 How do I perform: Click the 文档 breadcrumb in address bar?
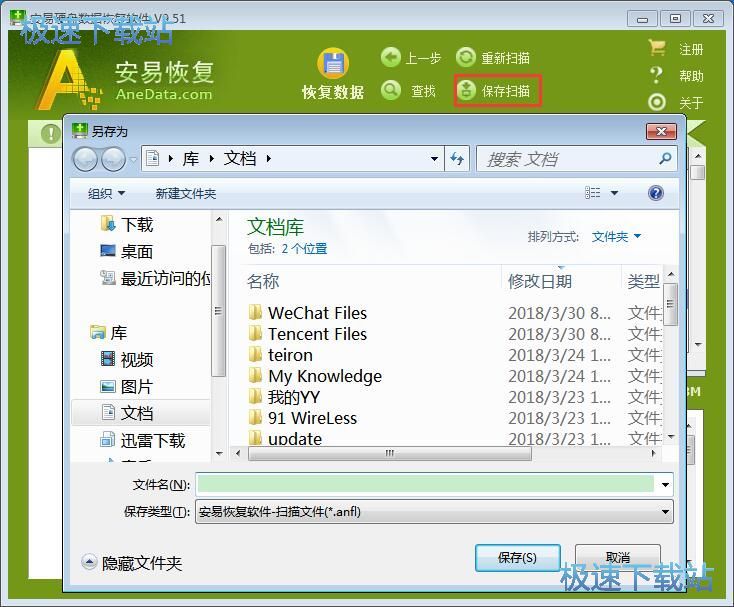[x=240, y=159]
